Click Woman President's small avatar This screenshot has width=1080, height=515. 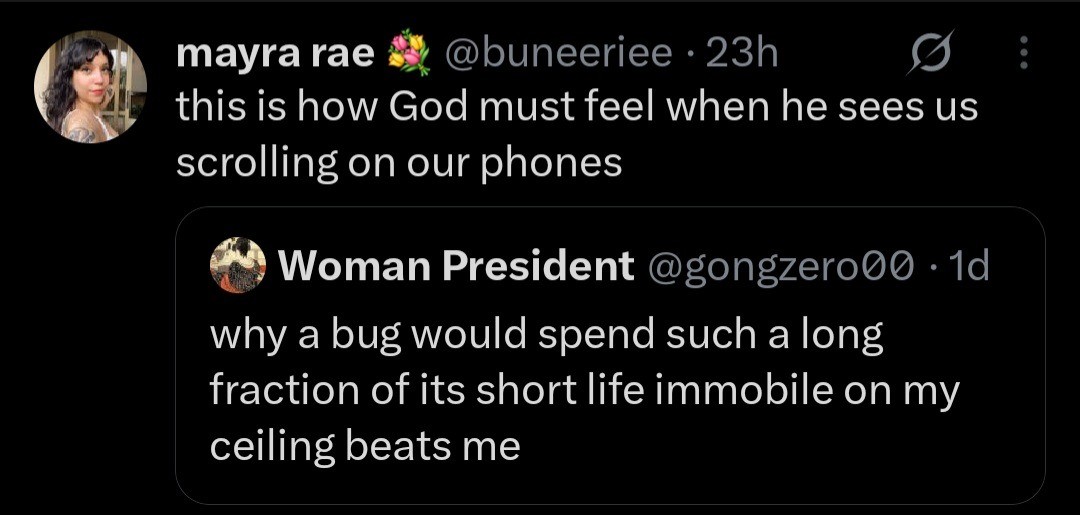(238, 265)
